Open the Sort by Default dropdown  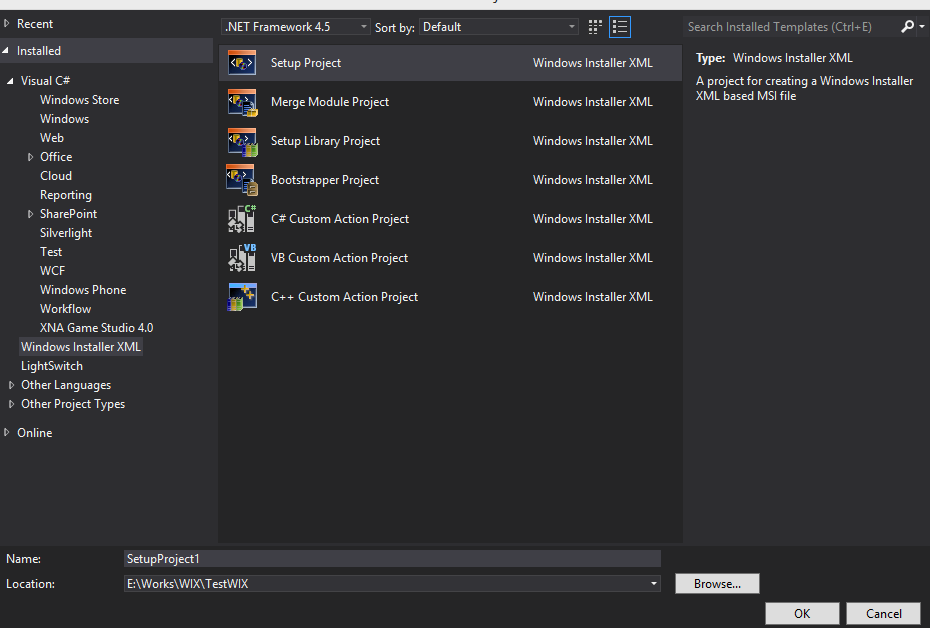[x=498, y=27]
